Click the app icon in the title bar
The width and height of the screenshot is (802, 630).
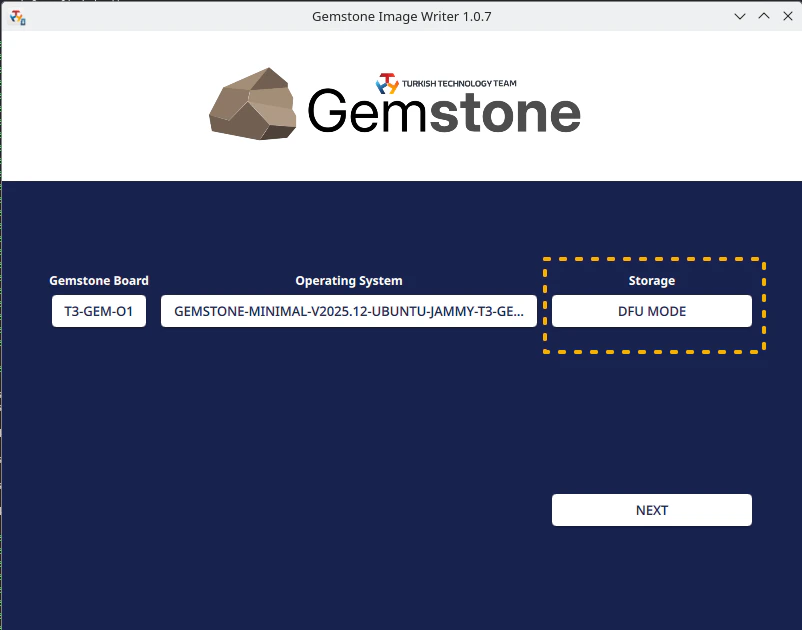pos(17,17)
